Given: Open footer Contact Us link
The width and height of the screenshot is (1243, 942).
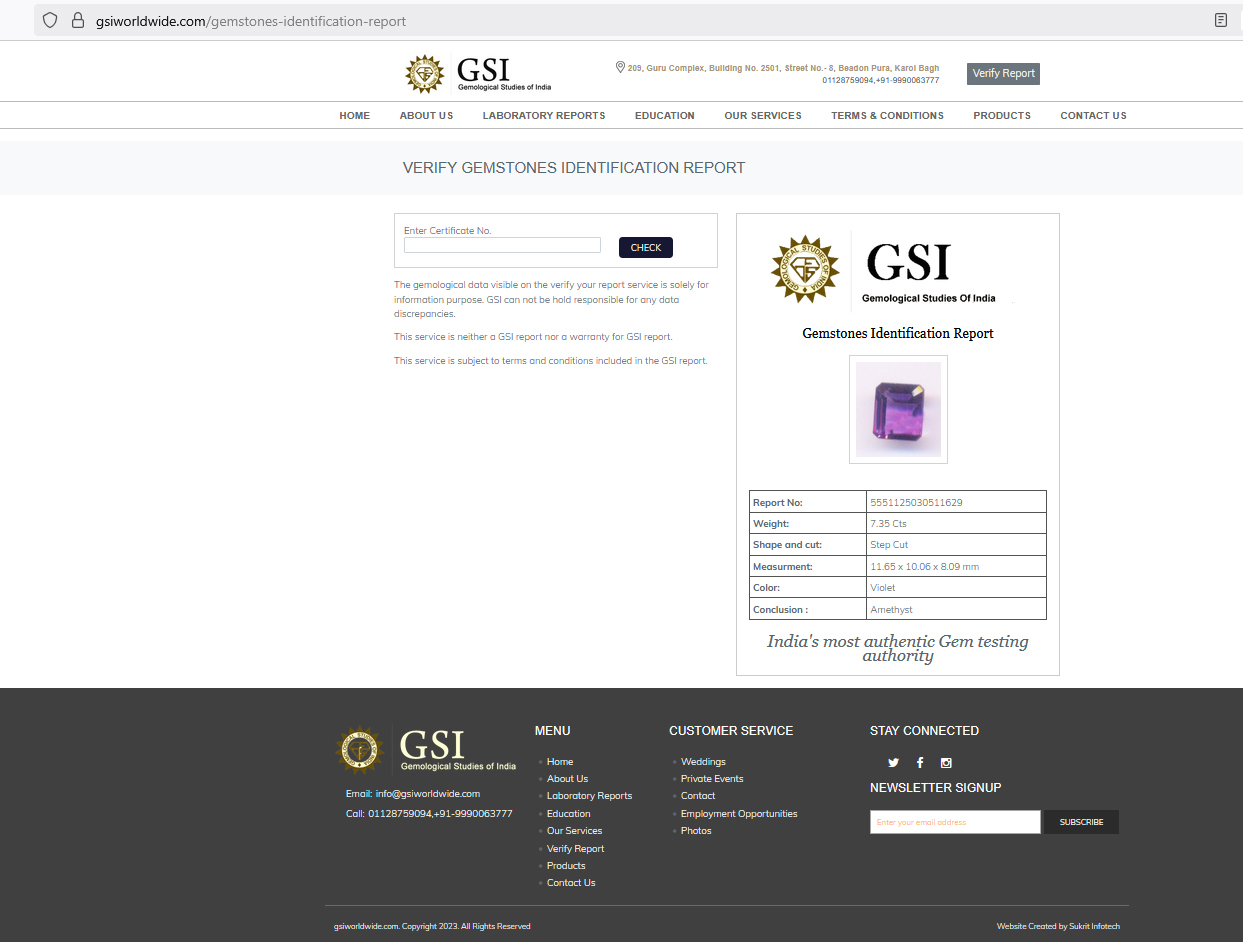Looking at the screenshot, I should tap(571, 883).
